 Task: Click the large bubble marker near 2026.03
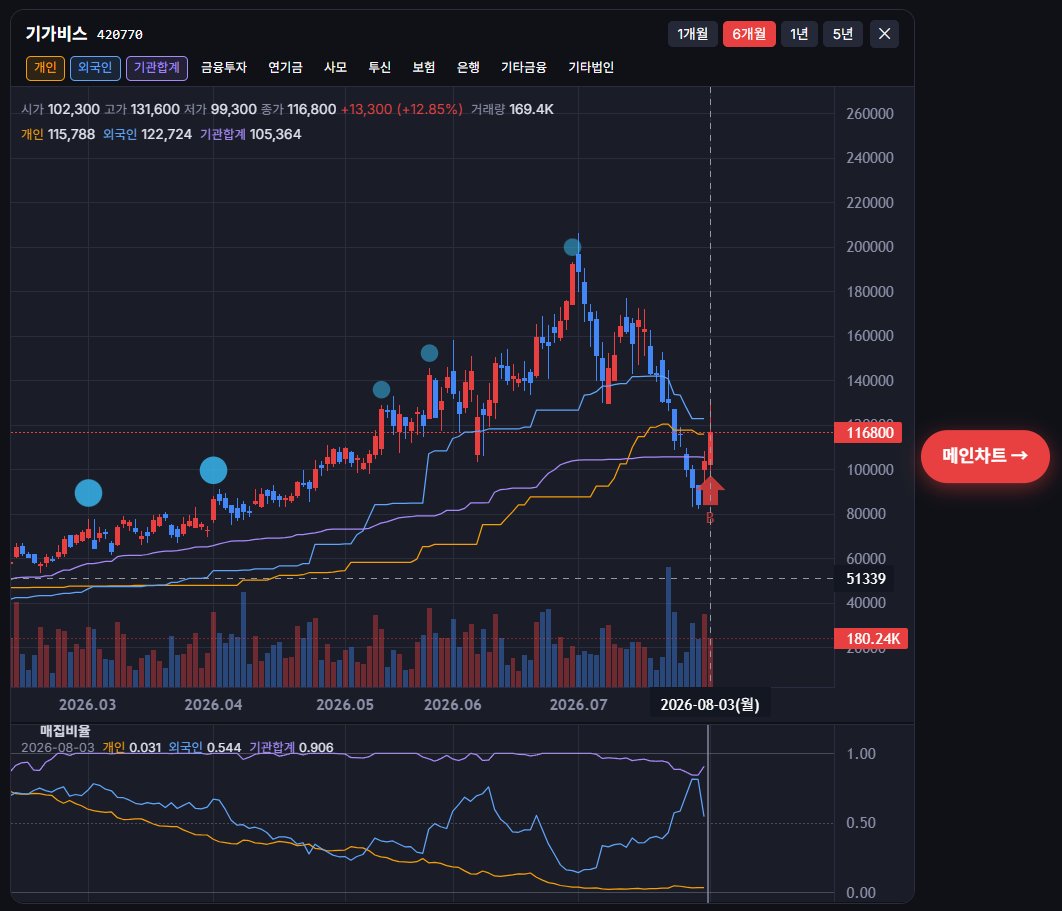tap(88, 493)
